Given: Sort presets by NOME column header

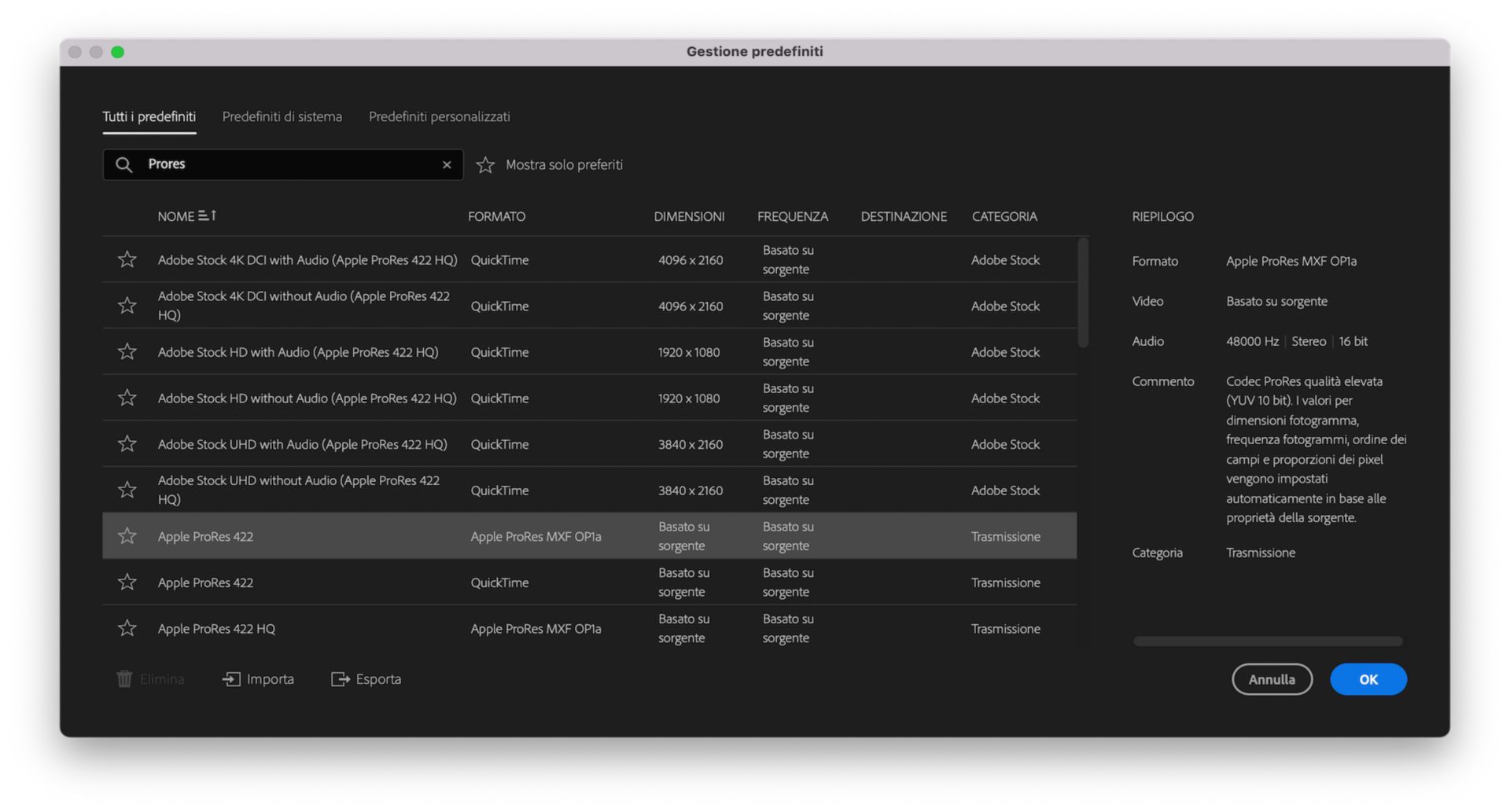Looking at the screenshot, I should pyautogui.click(x=175, y=216).
